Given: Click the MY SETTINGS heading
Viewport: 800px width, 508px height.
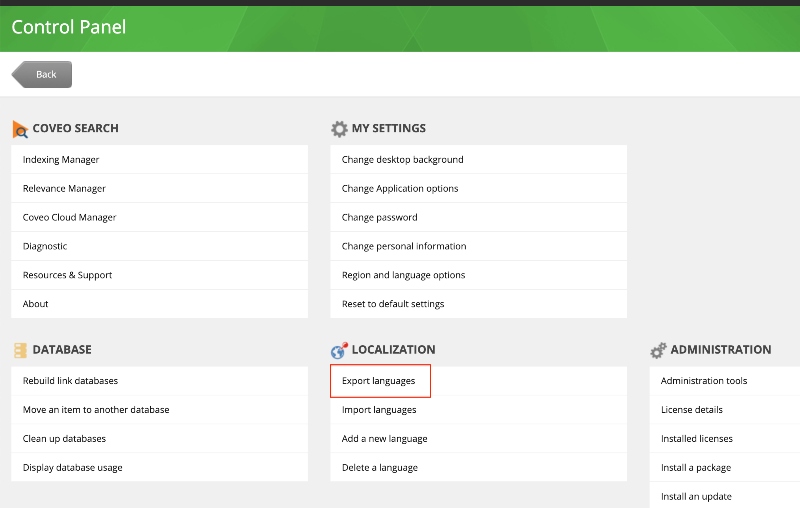Looking at the screenshot, I should [389, 129].
